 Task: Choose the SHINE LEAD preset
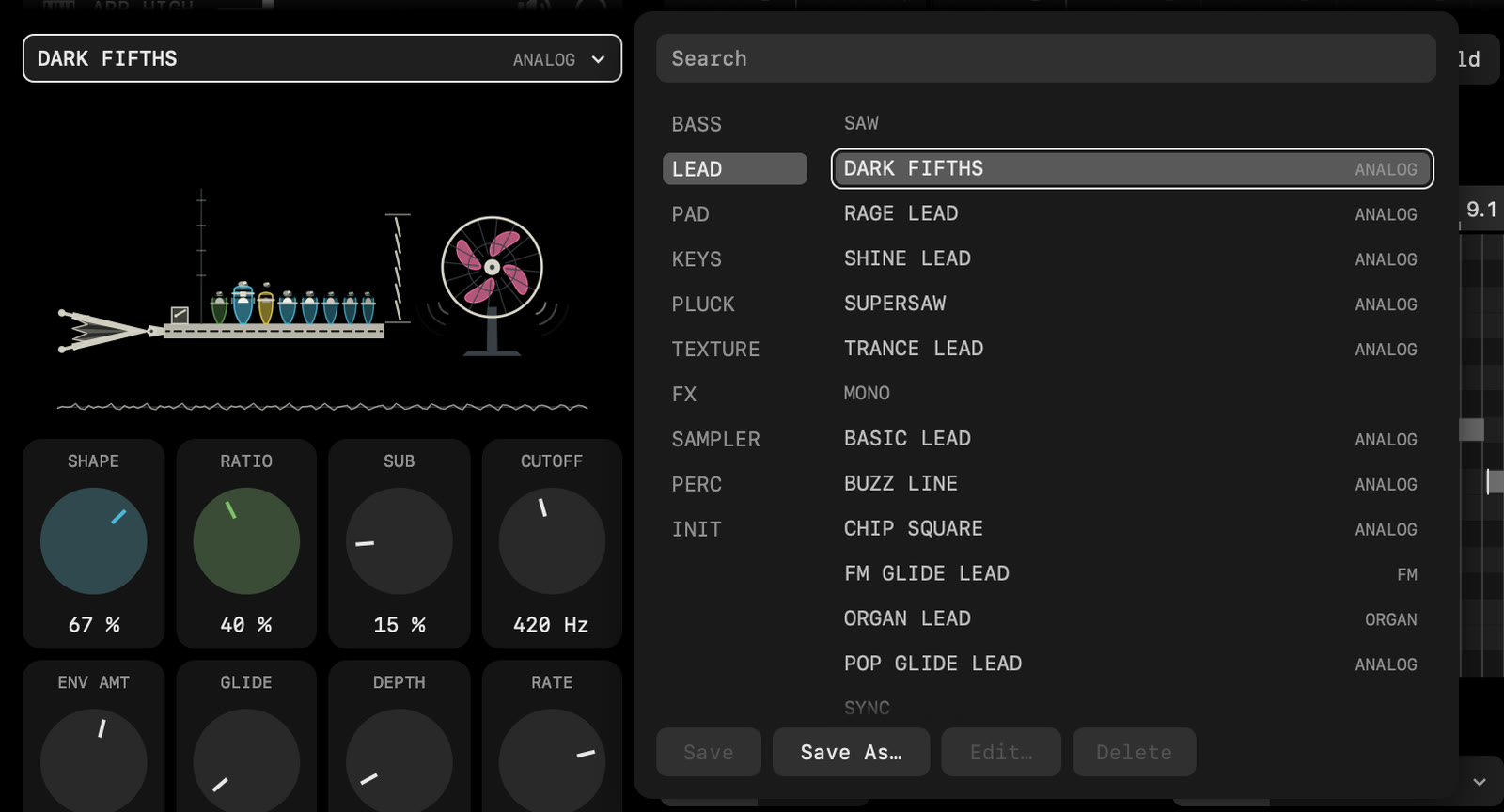[x=1132, y=259]
